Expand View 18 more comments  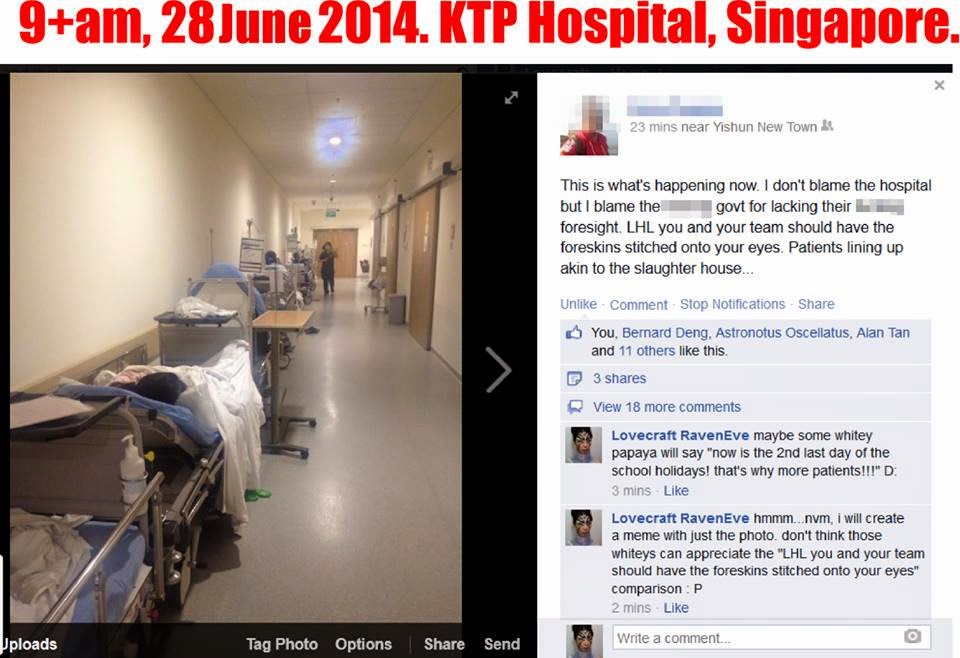tap(667, 406)
